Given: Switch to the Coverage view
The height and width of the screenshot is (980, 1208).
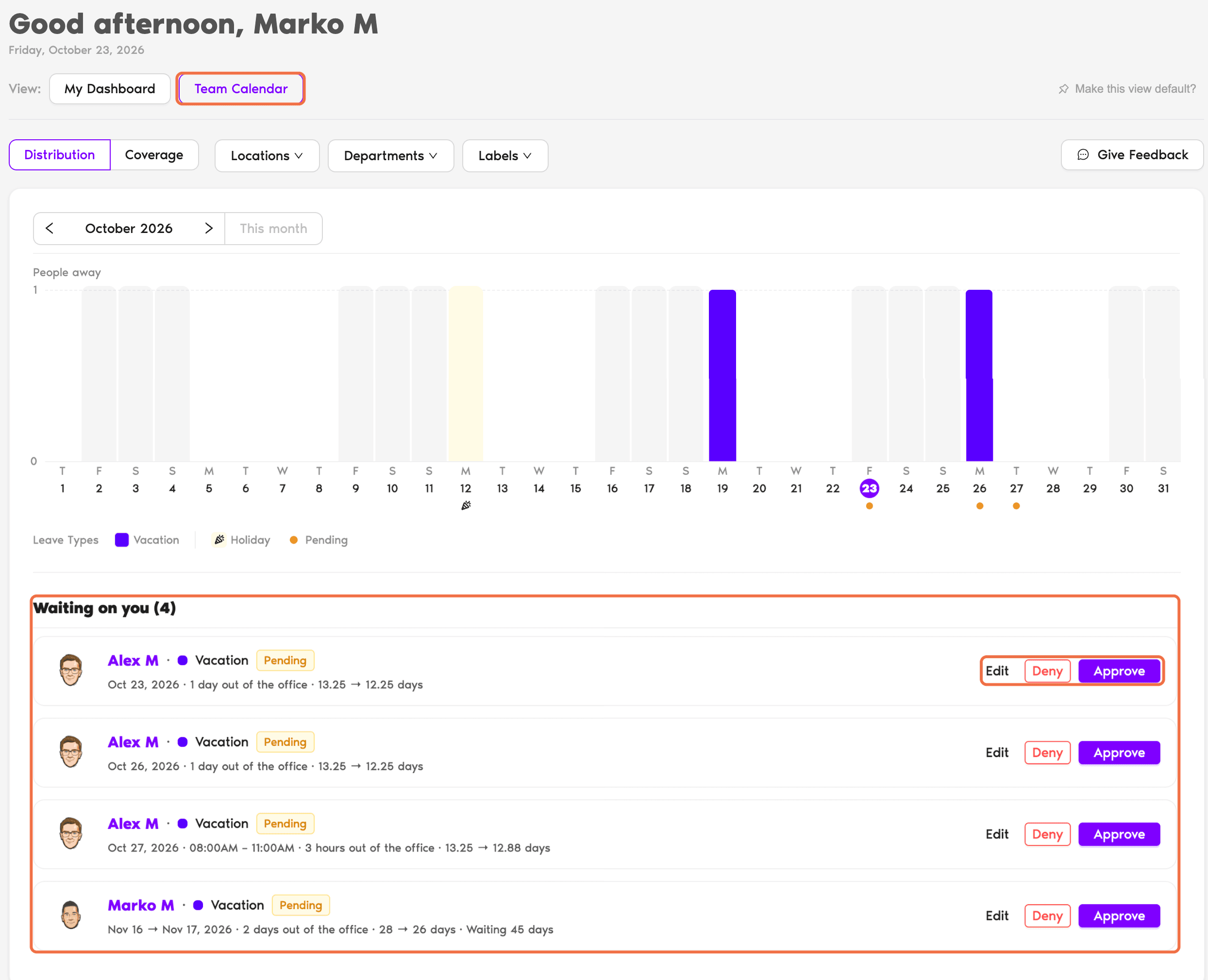Looking at the screenshot, I should 154,155.
